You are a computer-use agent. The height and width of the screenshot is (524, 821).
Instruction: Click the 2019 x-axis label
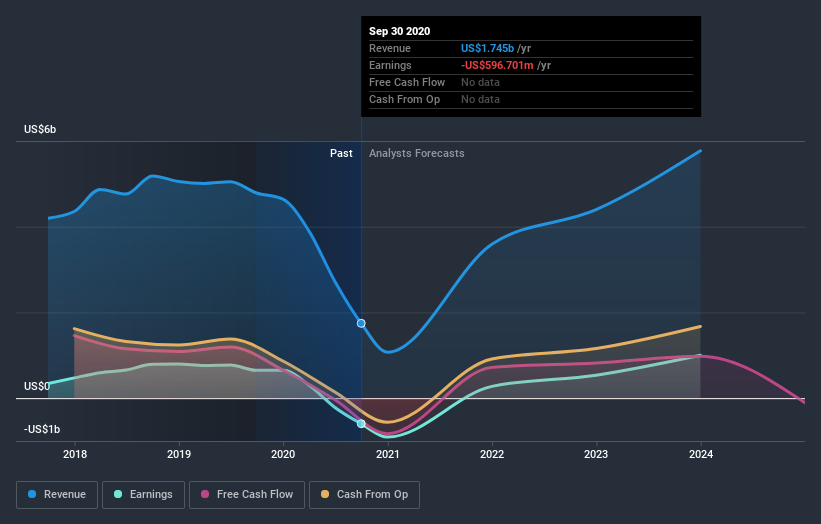coord(179,454)
